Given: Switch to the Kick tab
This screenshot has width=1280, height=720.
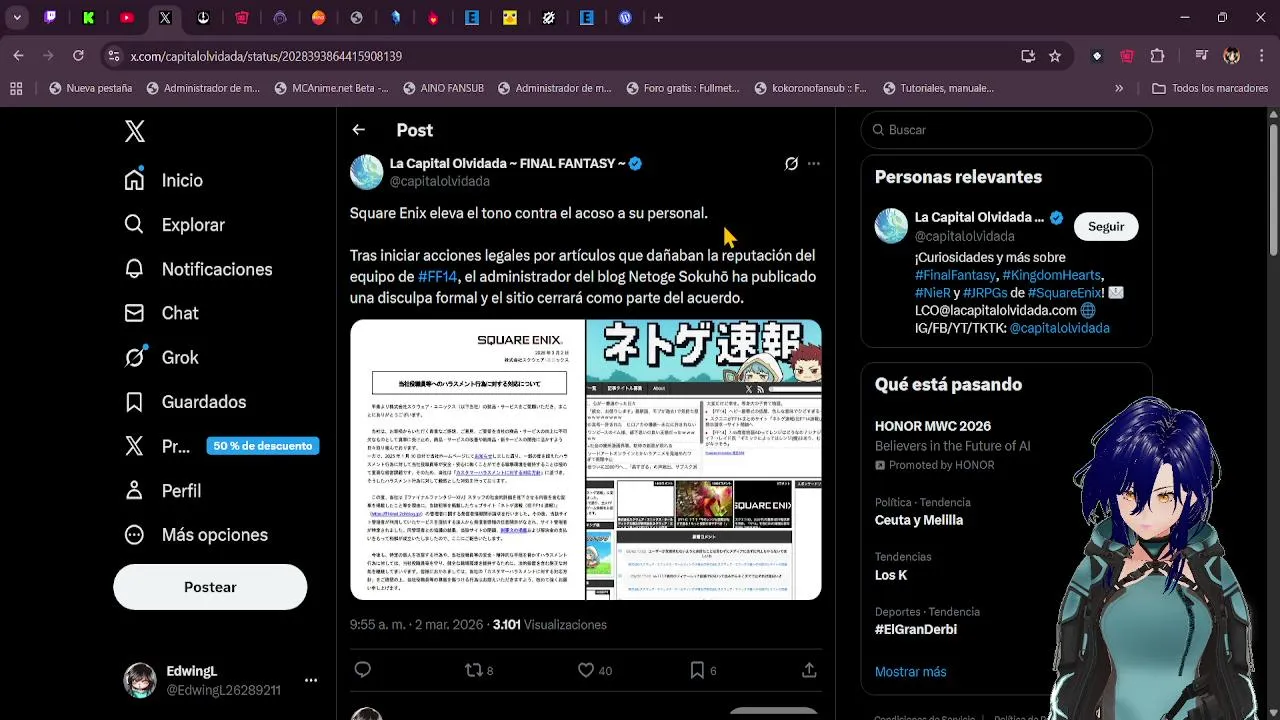Looking at the screenshot, I should pyautogui.click(x=88, y=18).
